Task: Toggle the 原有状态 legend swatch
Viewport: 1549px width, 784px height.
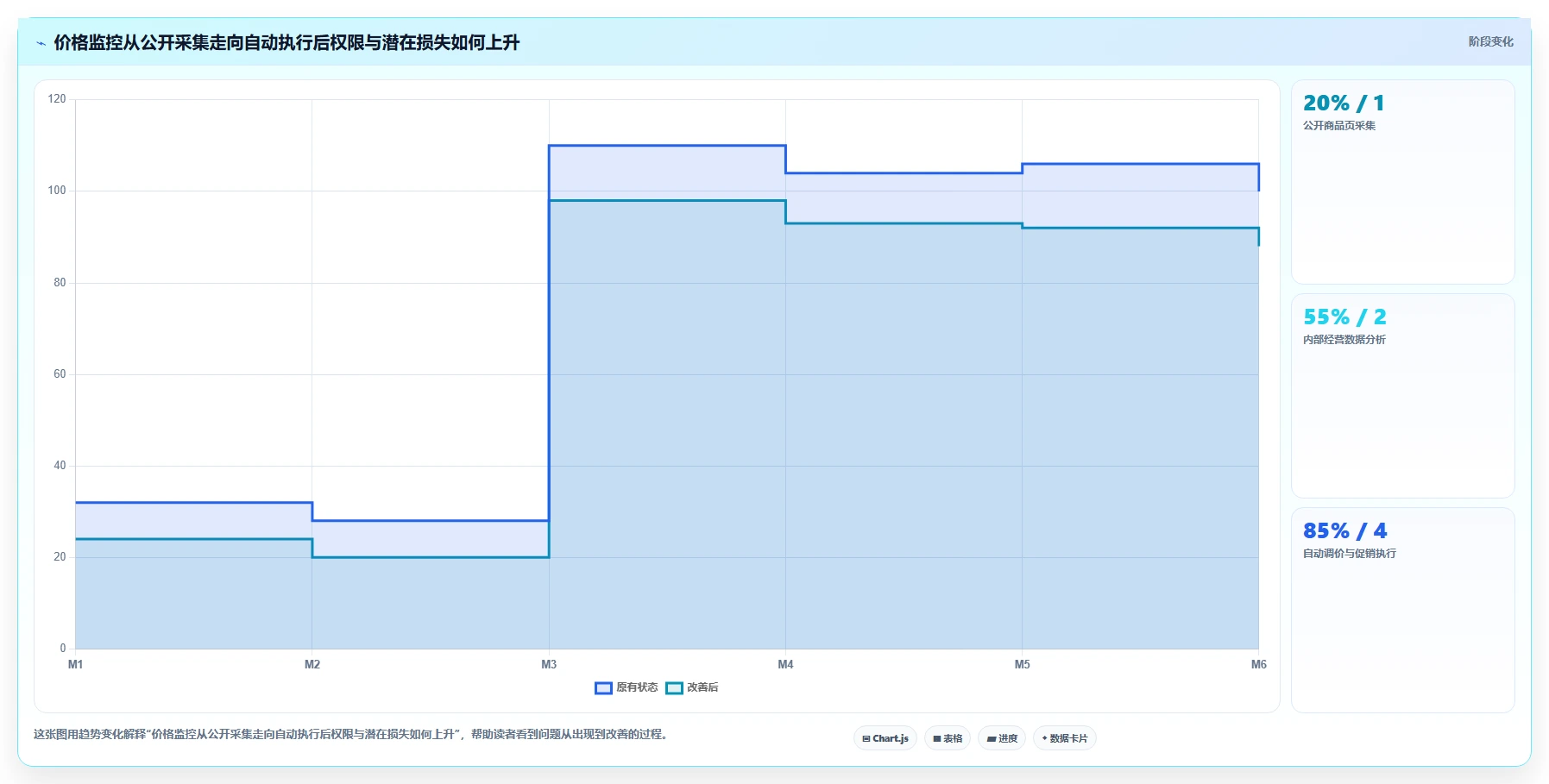Action: [603, 687]
